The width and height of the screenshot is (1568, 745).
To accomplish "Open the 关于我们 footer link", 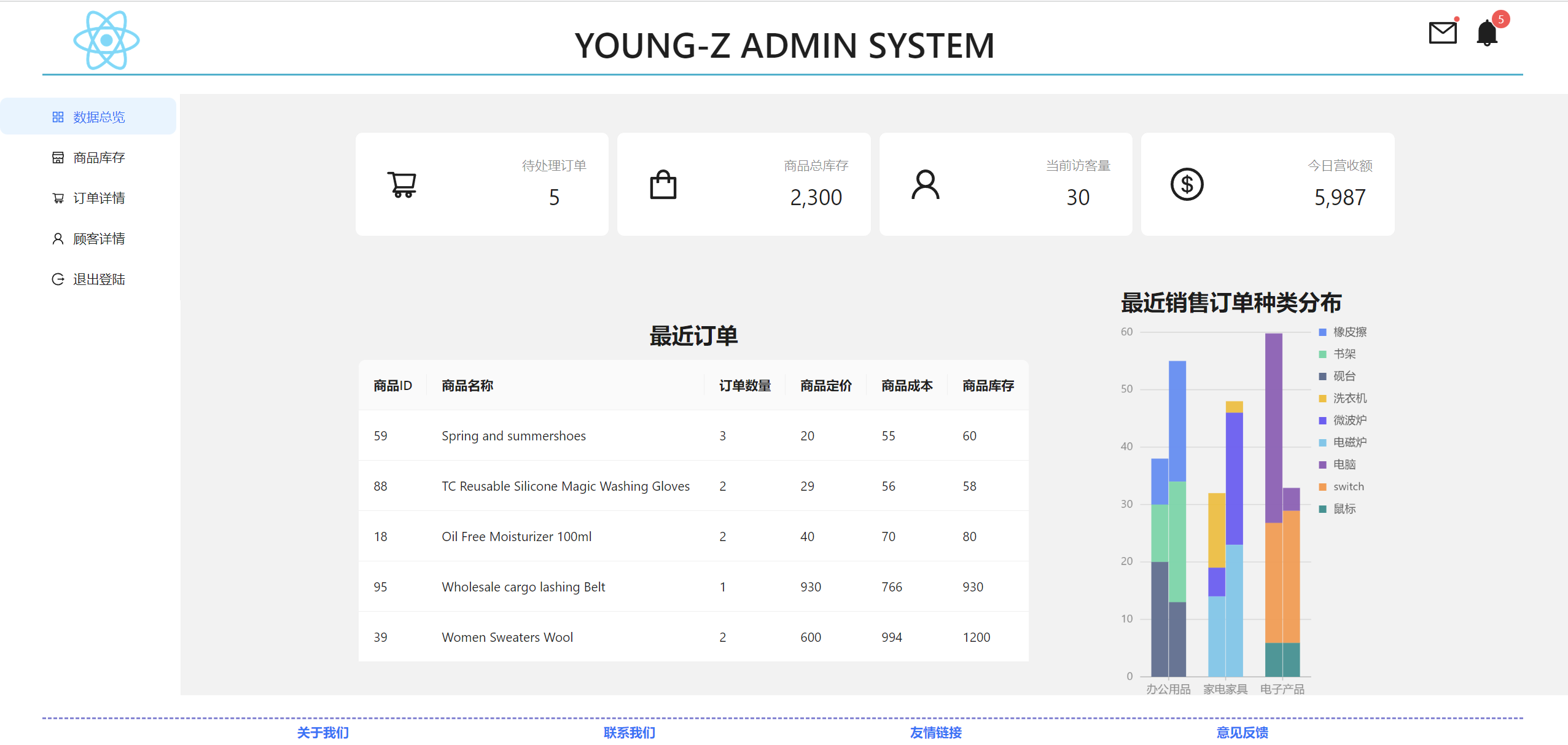I will coord(323,733).
